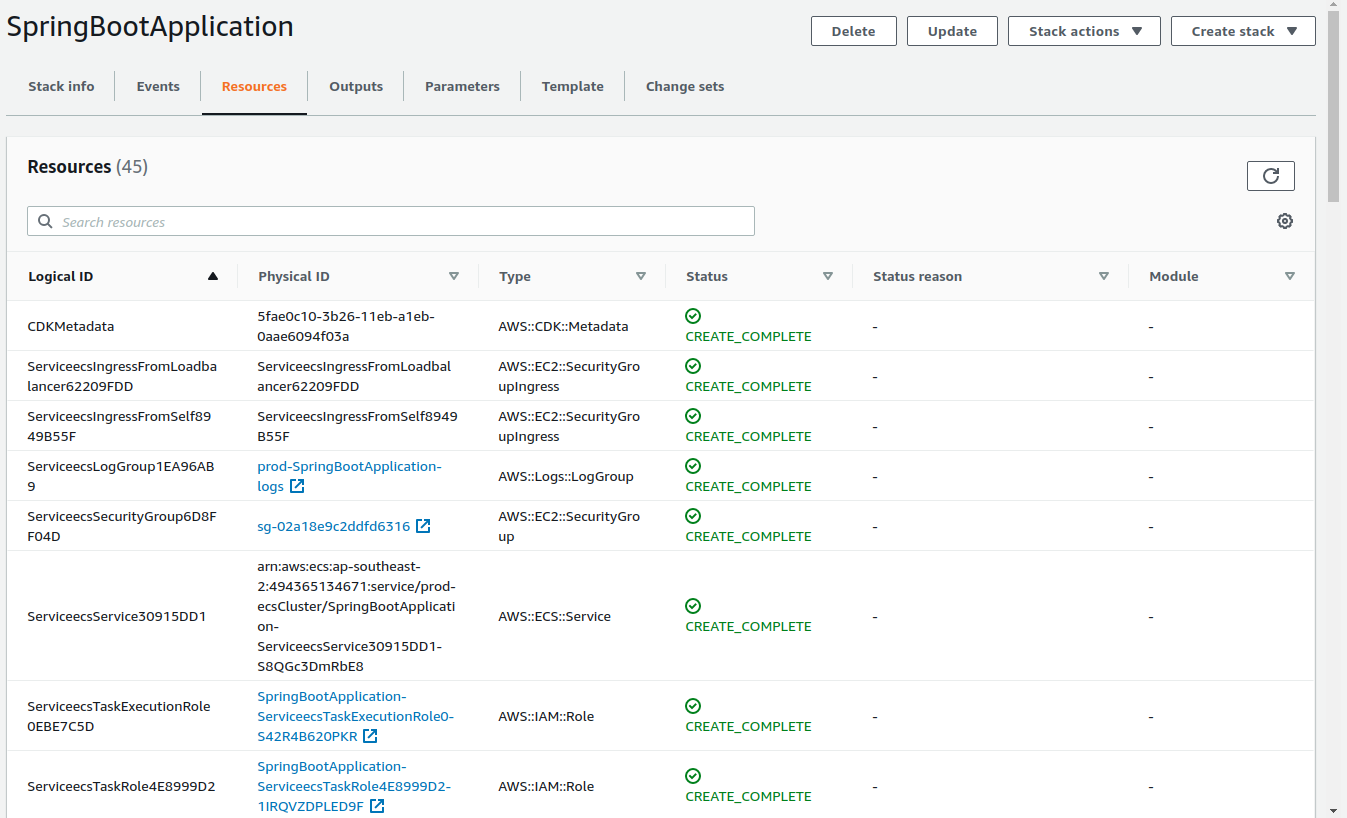This screenshot has width=1347, height=818.
Task: Click the AWS::ECS::Service type cell
Action: point(554,616)
